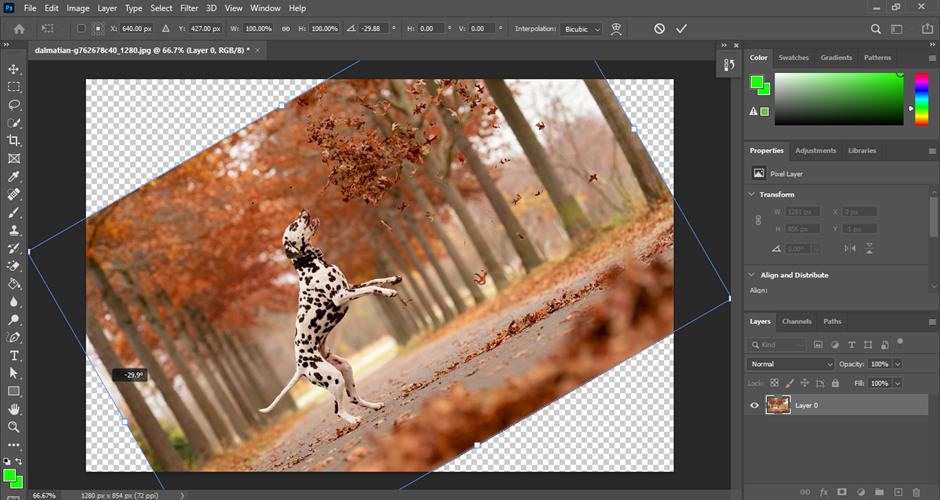Select the Frame tool

click(13, 158)
